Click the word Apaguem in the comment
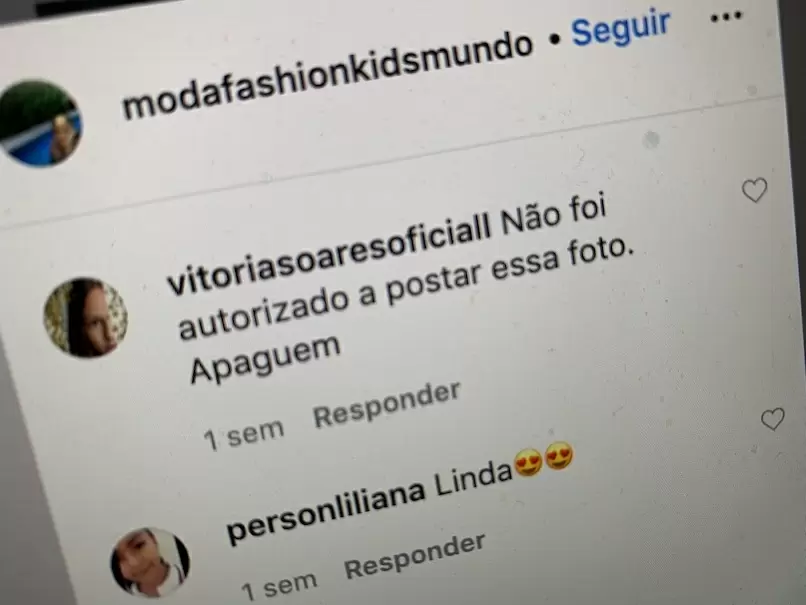This screenshot has height=605, width=806. click(265, 359)
